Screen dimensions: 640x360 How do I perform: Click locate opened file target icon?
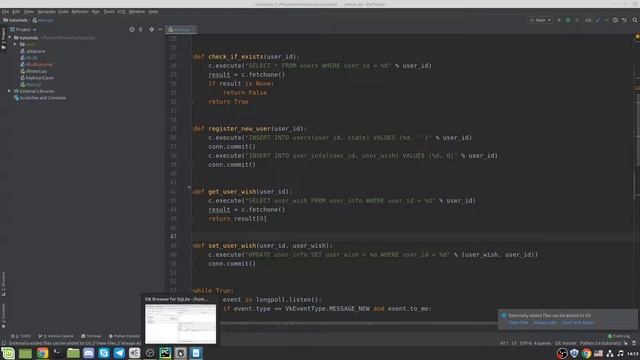click(132, 29)
